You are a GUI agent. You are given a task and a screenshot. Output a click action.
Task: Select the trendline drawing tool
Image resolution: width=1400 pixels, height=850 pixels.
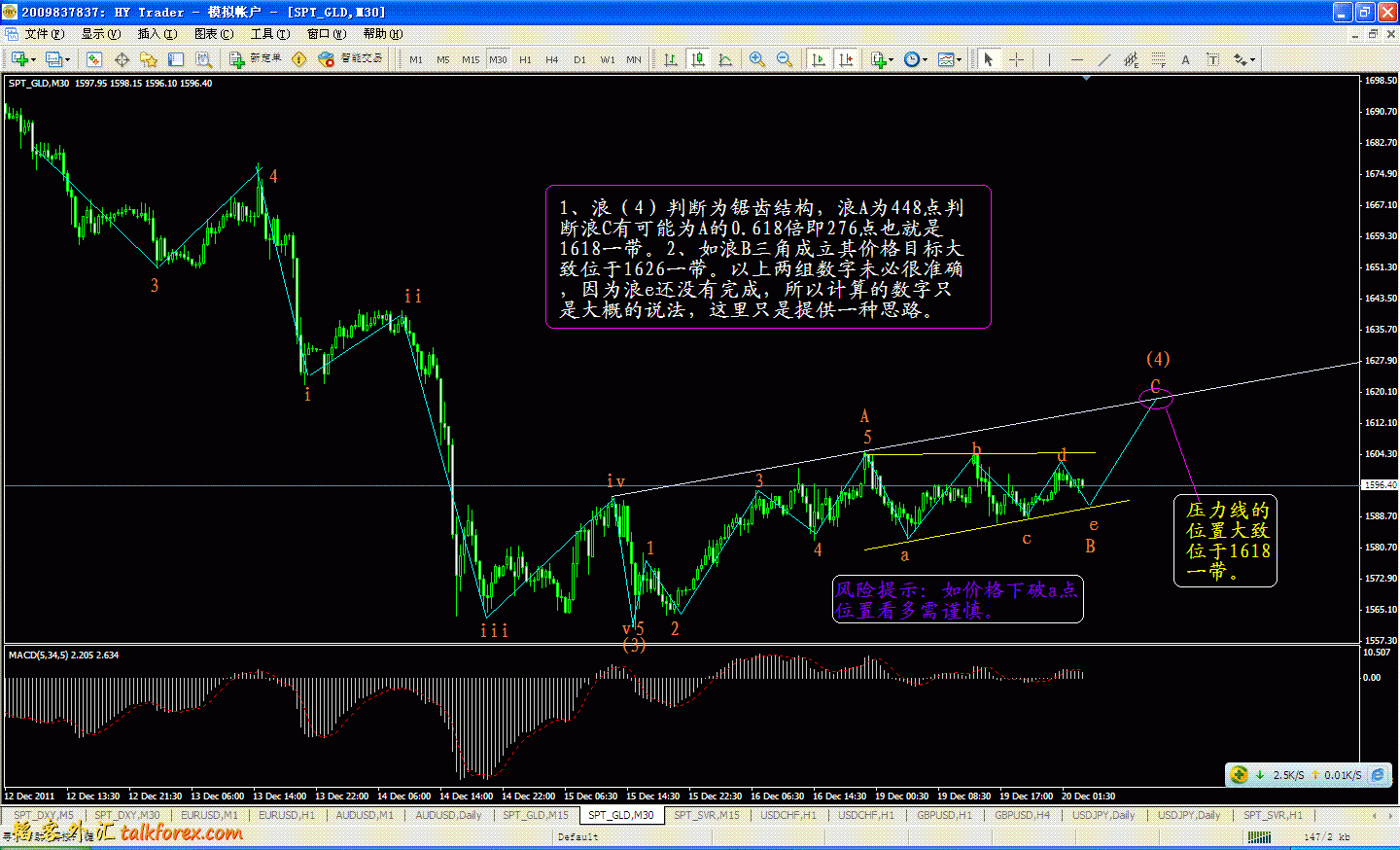click(1103, 59)
